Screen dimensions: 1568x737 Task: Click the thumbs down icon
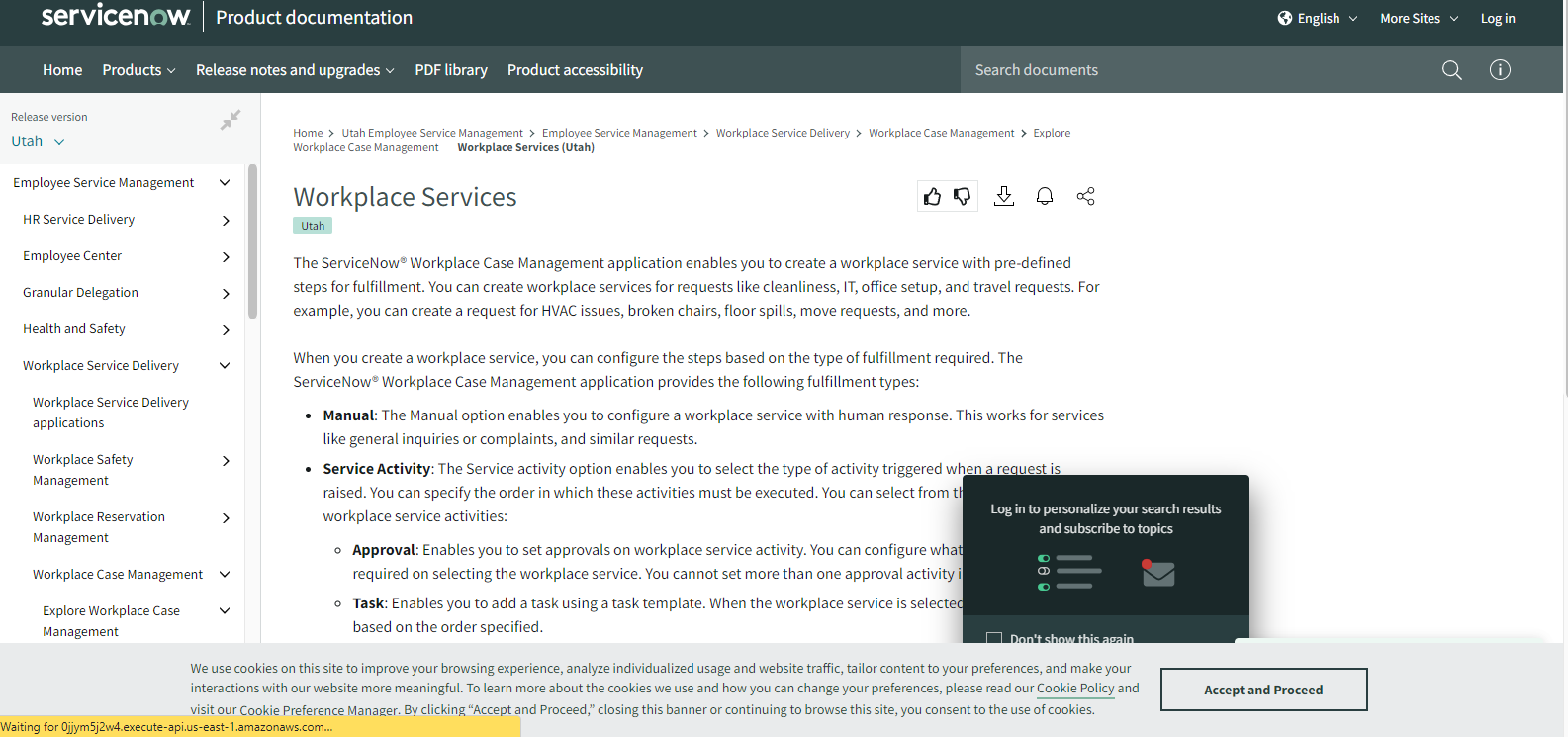962,197
